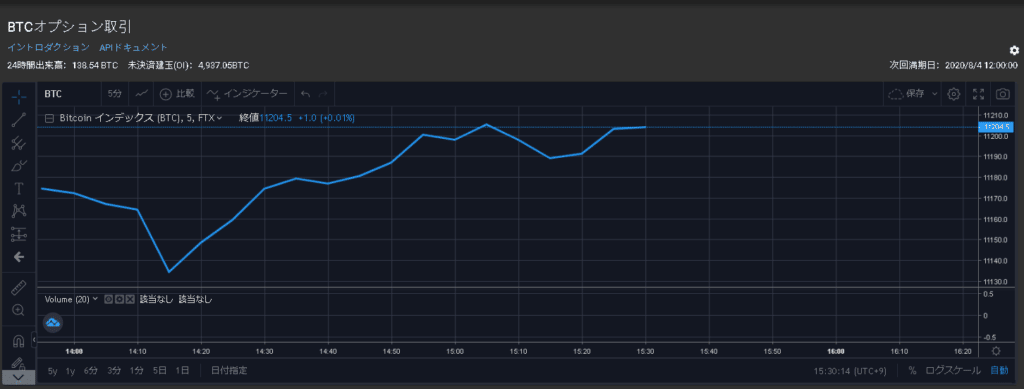Select the zoom in tool
This screenshot has width=1024, height=389.
pyautogui.click(x=19, y=311)
